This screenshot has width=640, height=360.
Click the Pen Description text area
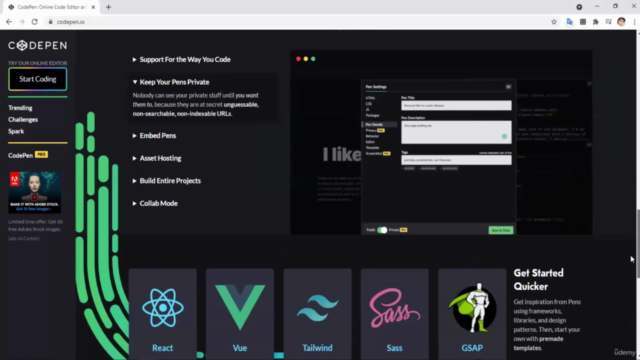[x=456, y=132]
